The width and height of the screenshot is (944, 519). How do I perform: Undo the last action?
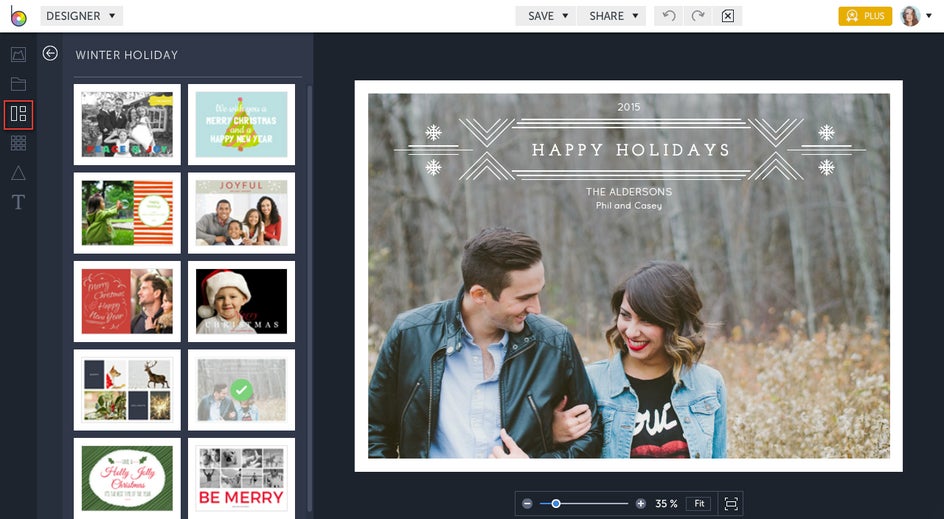pyautogui.click(x=669, y=16)
